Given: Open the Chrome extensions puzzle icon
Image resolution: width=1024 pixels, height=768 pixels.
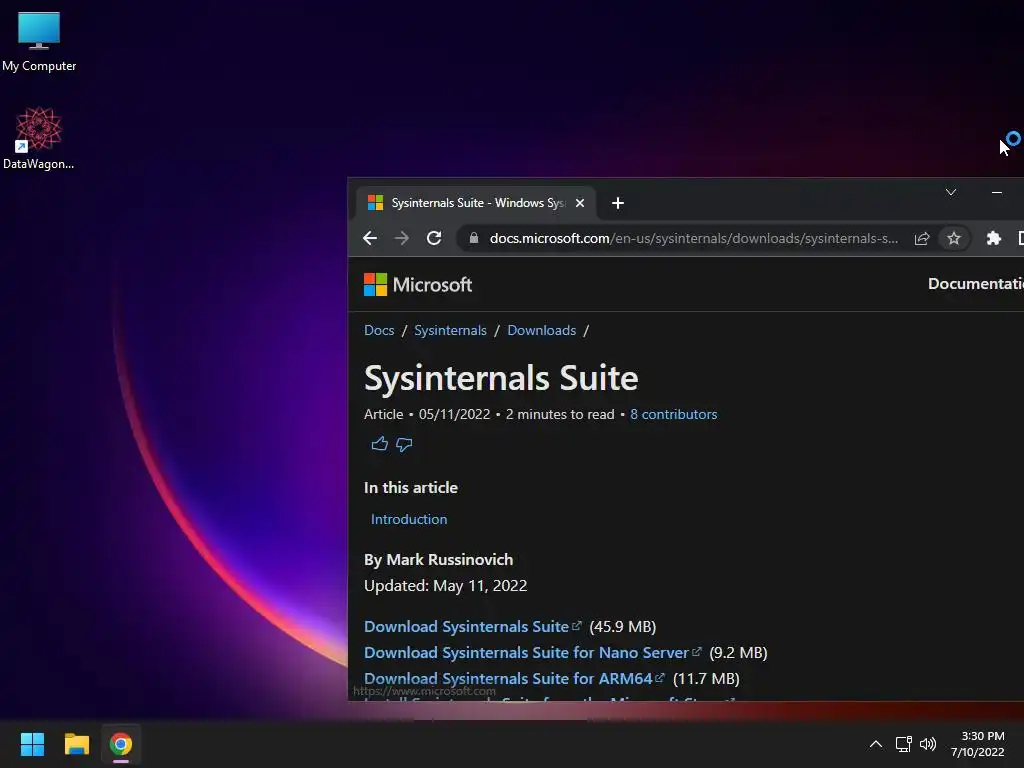Looking at the screenshot, I should (x=993, y=238).
